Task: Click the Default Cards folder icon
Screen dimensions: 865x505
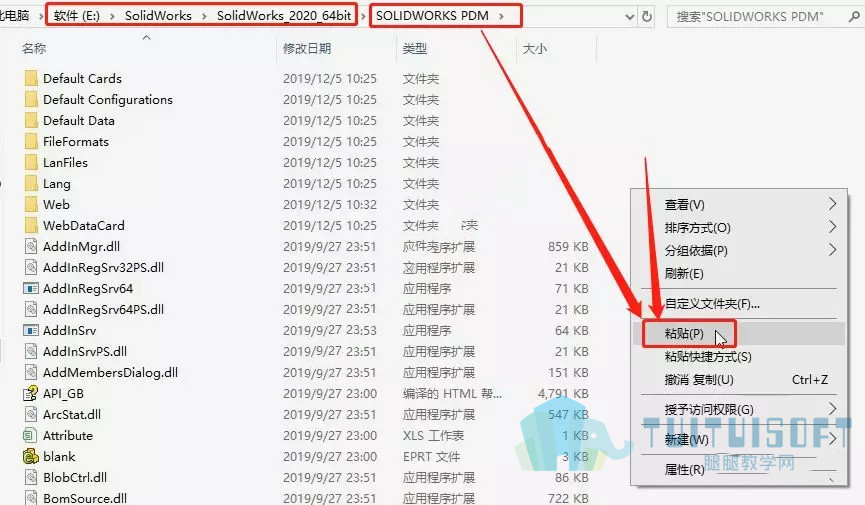Action: click(x=31, y=78)
